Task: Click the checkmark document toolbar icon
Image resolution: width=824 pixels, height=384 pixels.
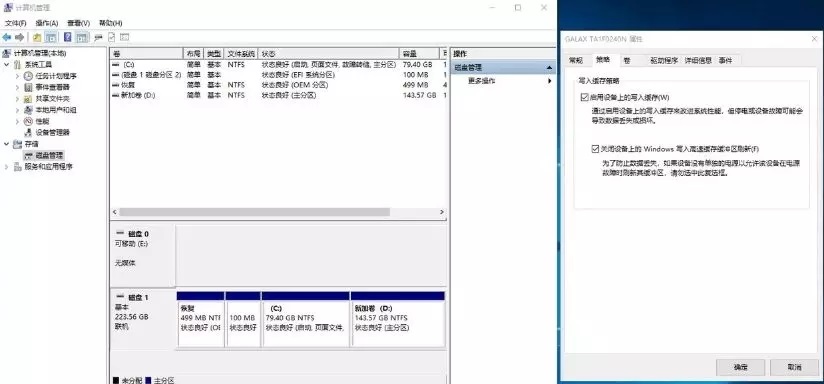Action: click(x=111, y=37)
